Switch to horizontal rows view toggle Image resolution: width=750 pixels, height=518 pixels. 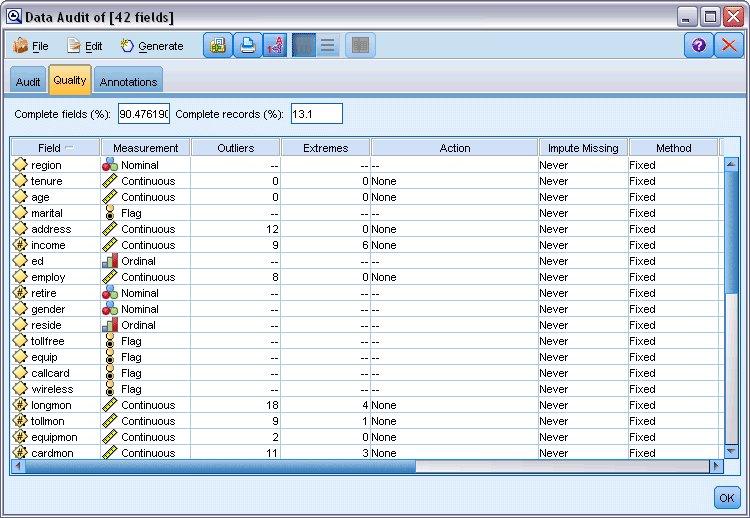pos(328,45)
